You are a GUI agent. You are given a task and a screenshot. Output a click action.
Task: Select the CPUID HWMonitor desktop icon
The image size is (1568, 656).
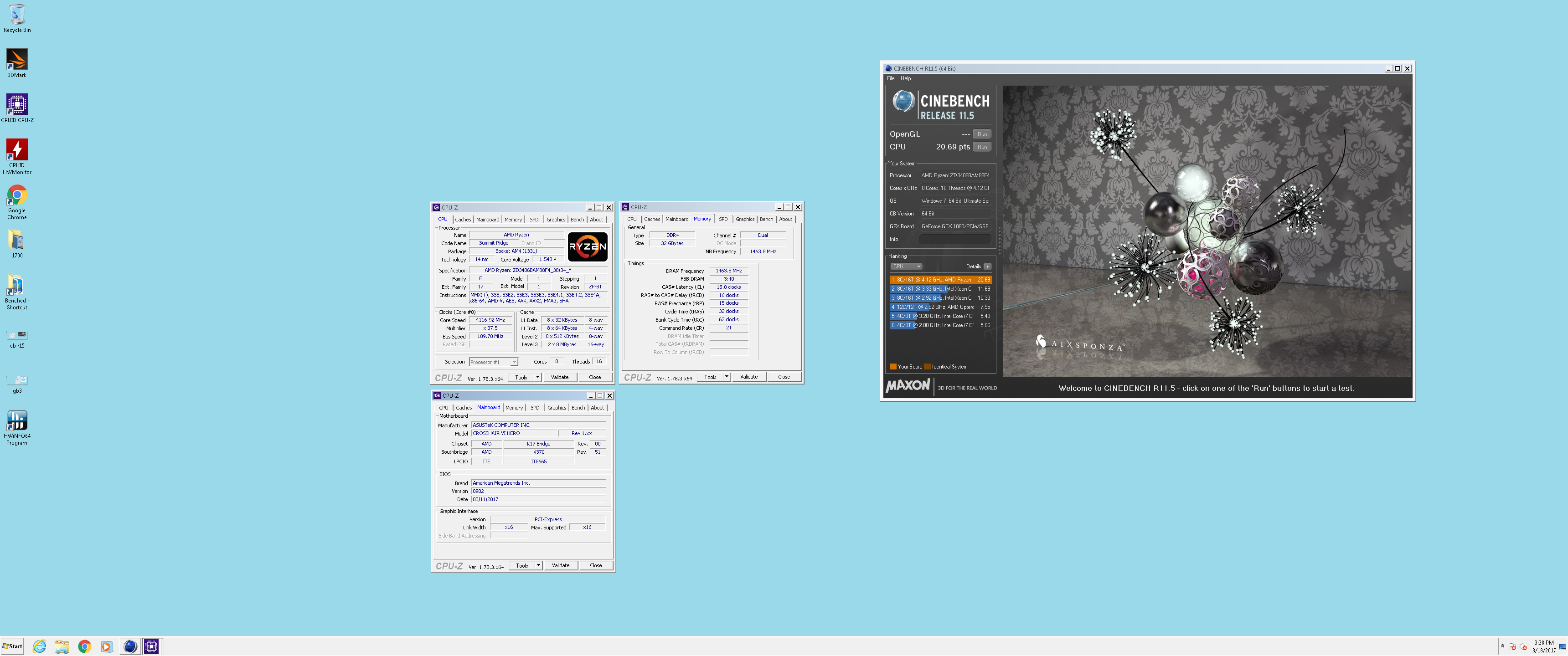[17, 156]
